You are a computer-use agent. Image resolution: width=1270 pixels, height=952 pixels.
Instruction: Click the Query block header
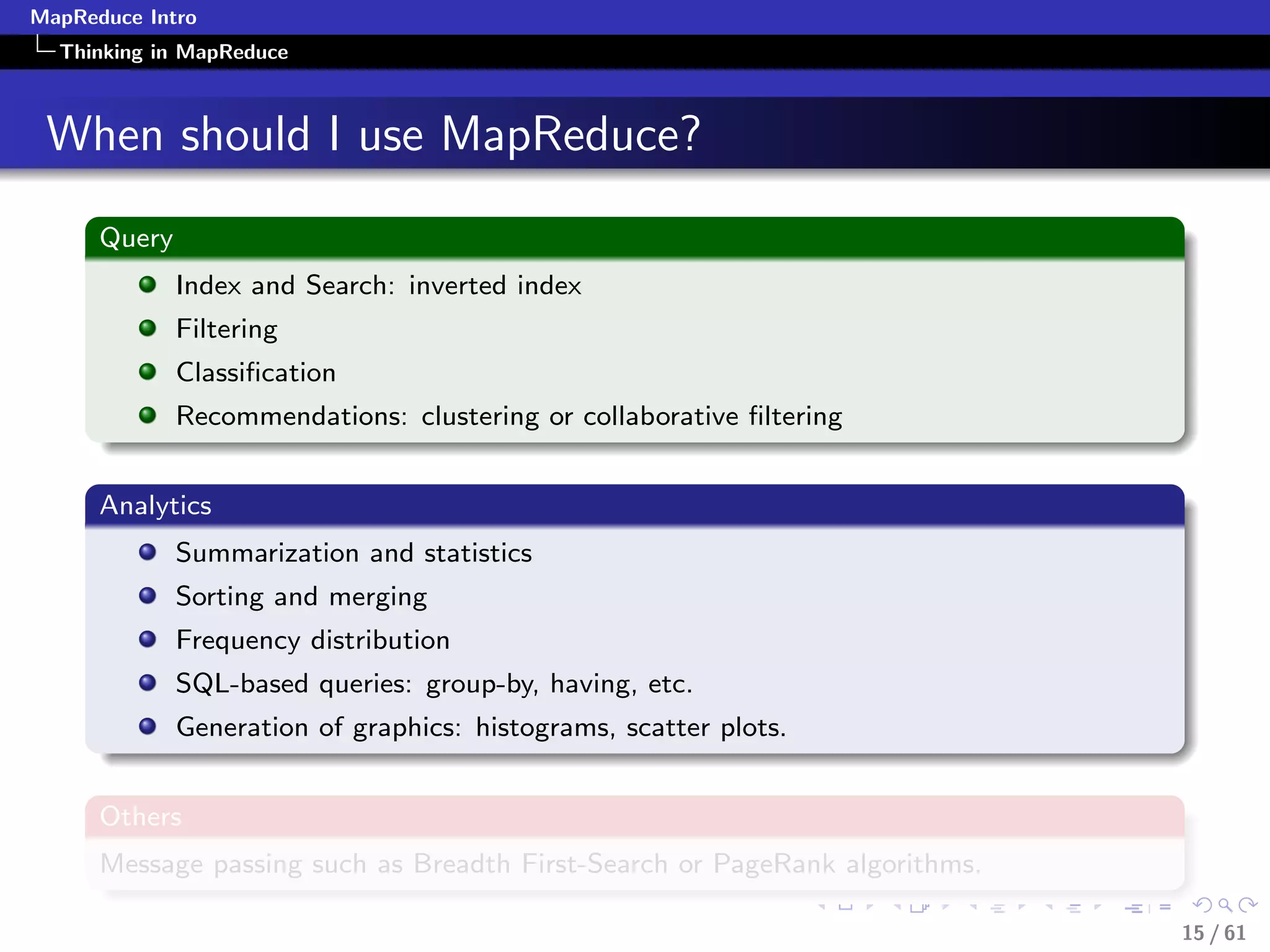click(634, 238)
